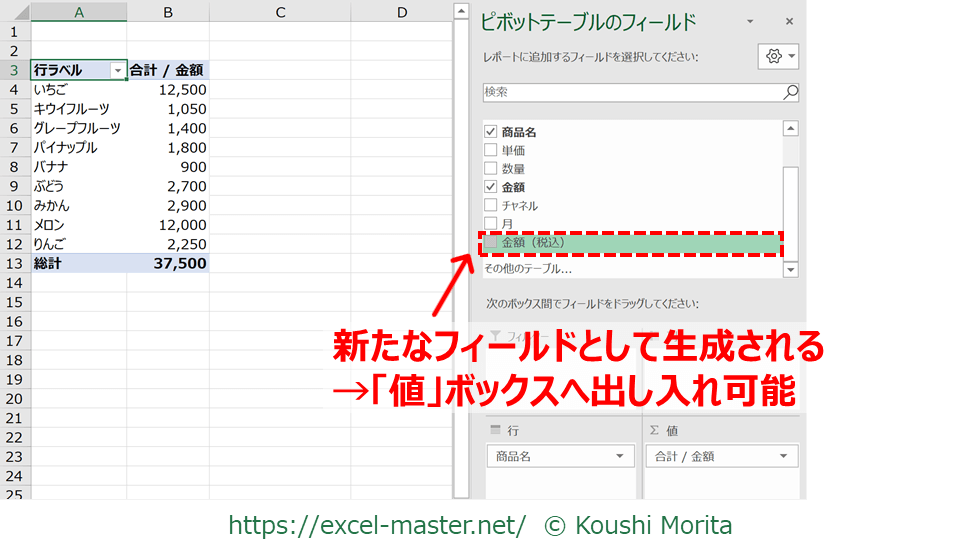Select cell with いちご total 12,500
Viewport: 960px width, 540px height.
(x=168, y=90)
